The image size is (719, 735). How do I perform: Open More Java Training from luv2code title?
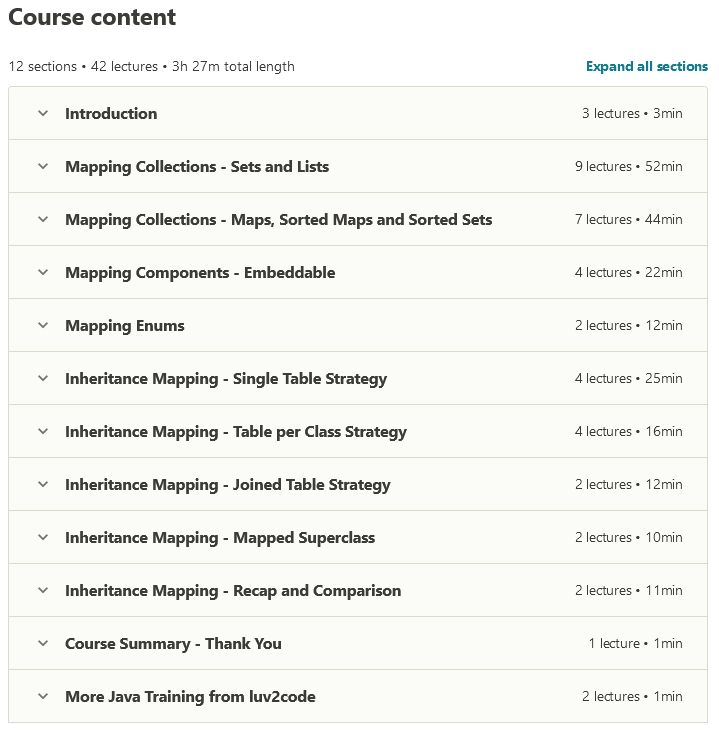[x=190, y=697]
